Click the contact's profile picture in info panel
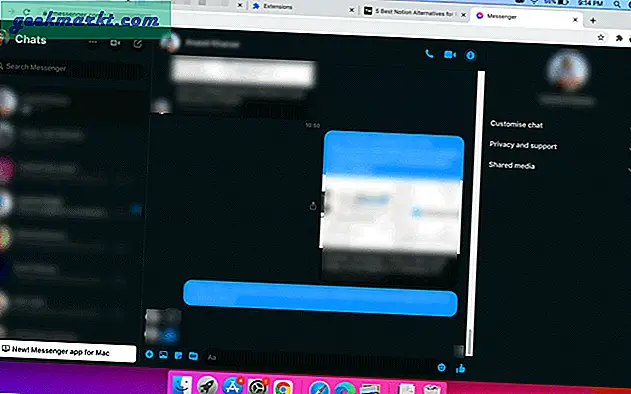The image size is (631, 394). click(567, 70)
